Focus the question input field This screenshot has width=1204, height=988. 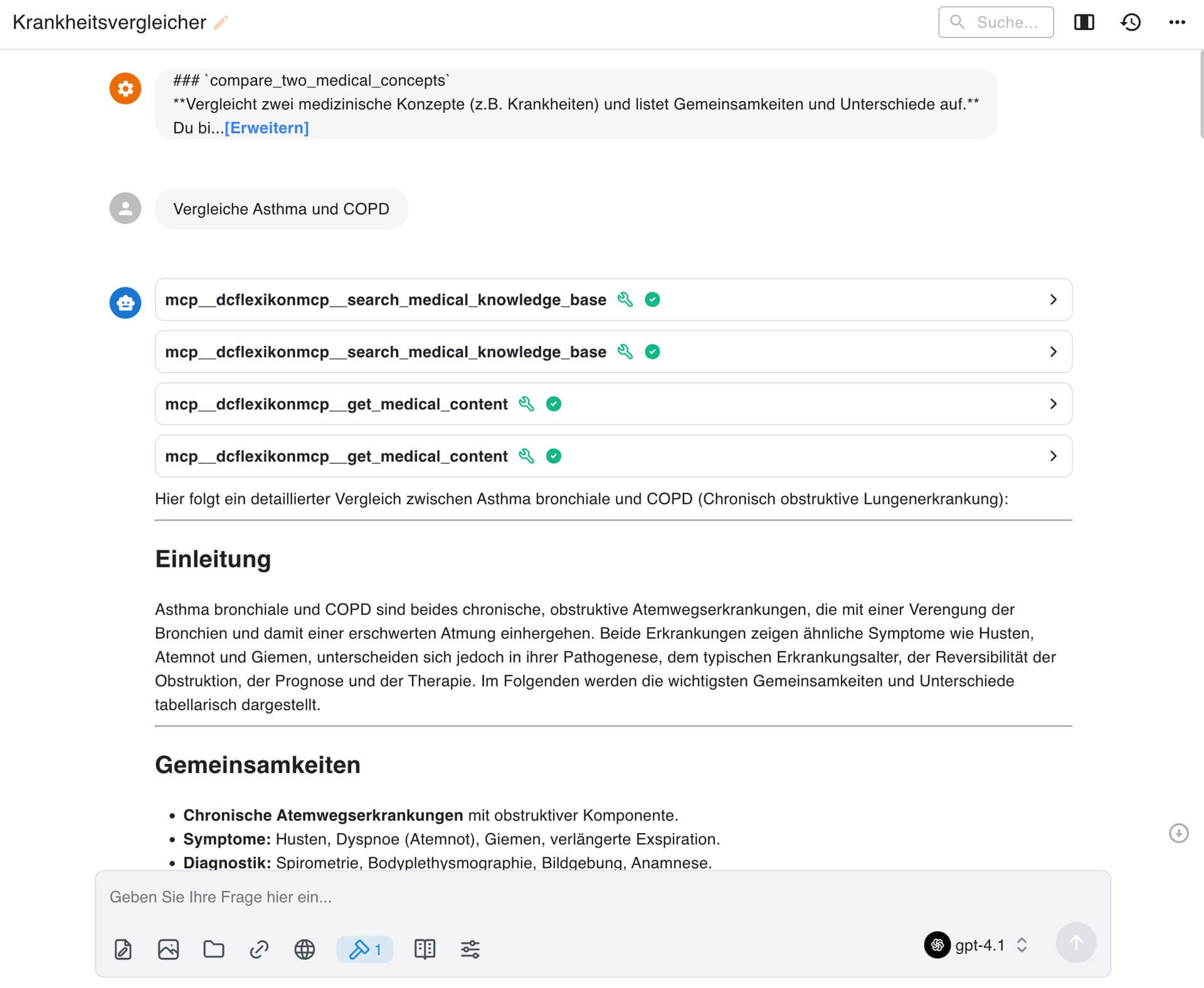[439, 896]
